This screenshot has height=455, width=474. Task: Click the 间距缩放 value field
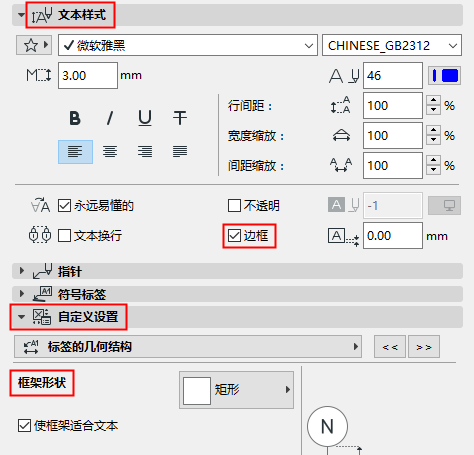pyautogui.click(x=393, y=165)
